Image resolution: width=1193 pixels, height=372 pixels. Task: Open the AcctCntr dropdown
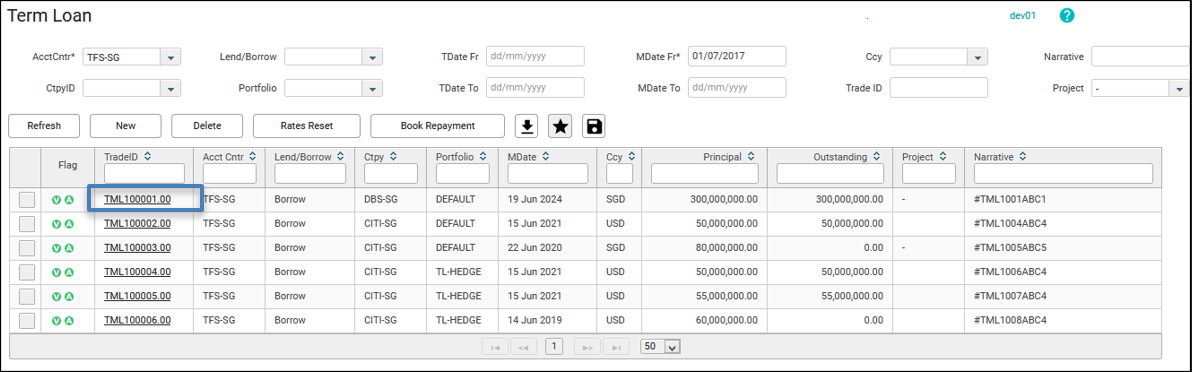[x=170, y=57]
